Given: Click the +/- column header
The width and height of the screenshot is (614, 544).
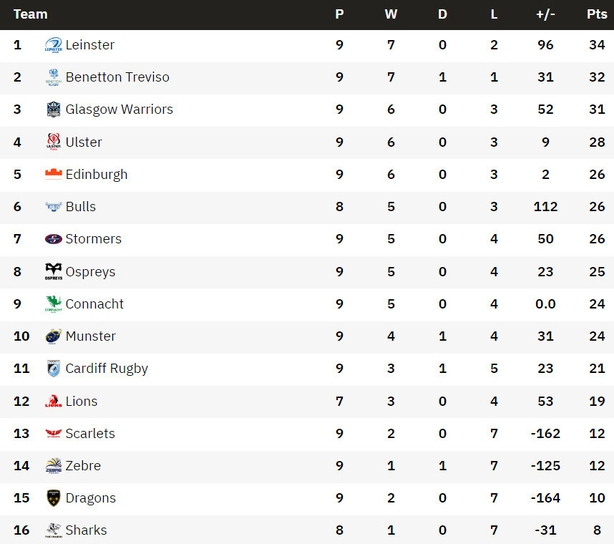Looking at the screenshot, I should tap(545, 14).
